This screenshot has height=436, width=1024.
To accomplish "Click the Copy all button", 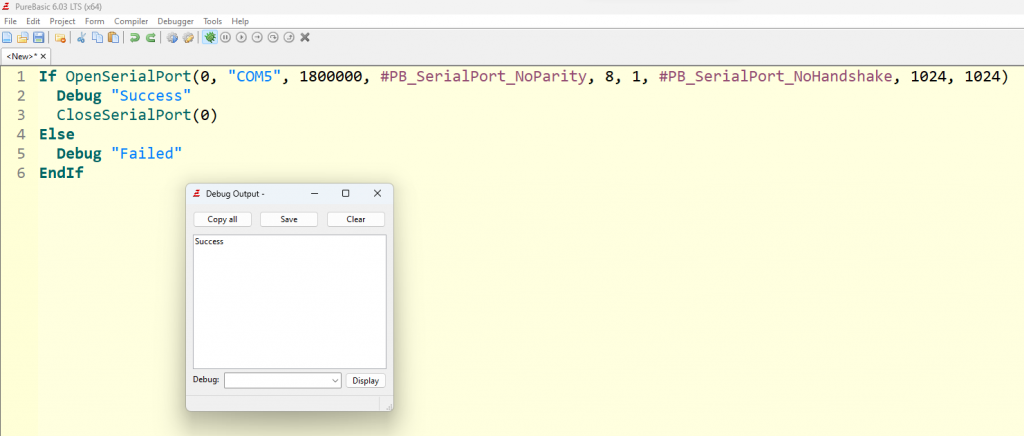I will (222, 219).
